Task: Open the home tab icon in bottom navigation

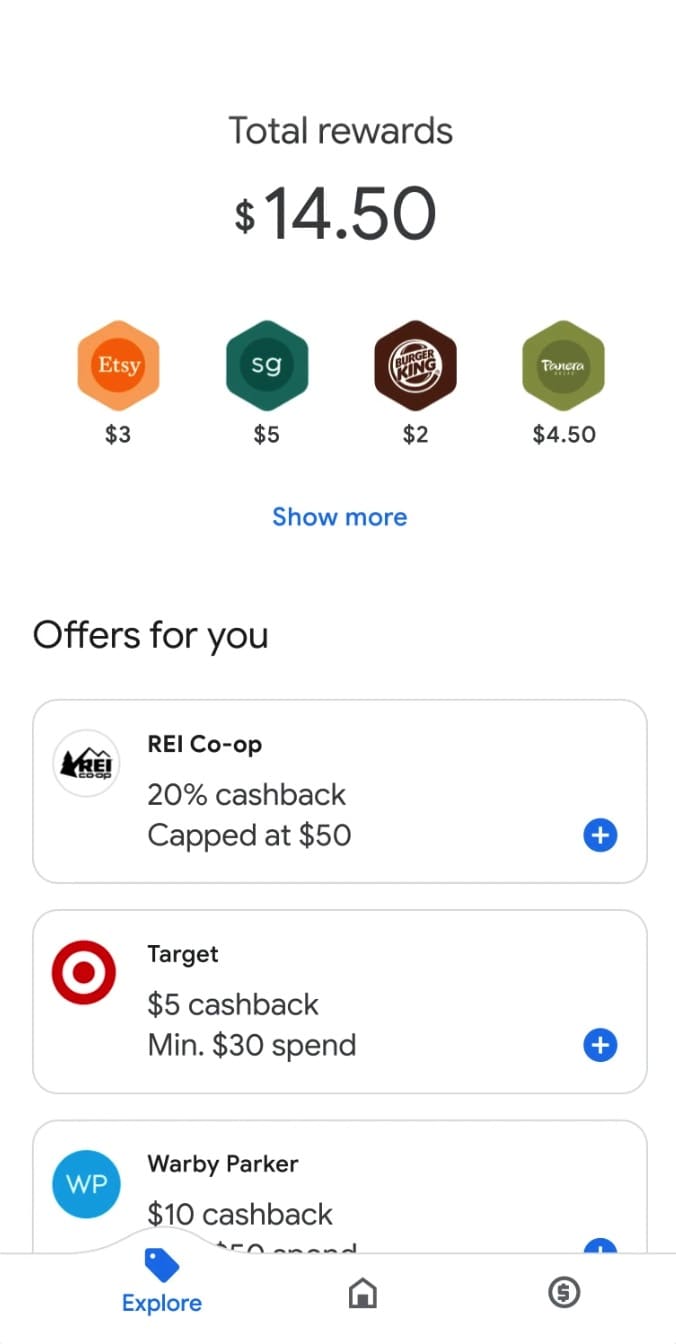Action: (362, 1292)
